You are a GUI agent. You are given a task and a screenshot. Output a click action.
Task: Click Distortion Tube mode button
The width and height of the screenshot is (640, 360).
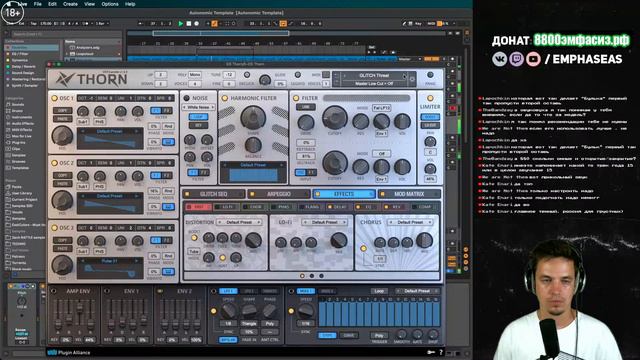(193, 251)
